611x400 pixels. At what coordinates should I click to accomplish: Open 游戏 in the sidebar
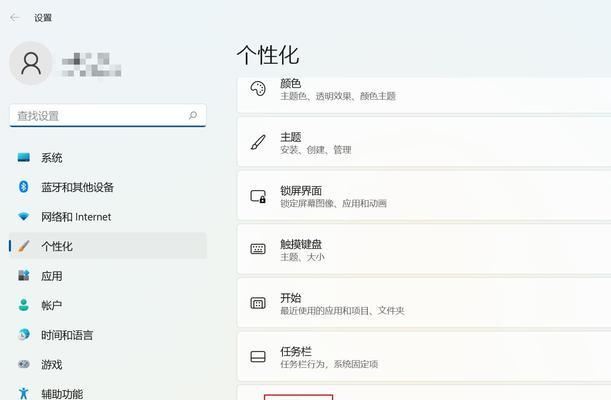(108, 365)
